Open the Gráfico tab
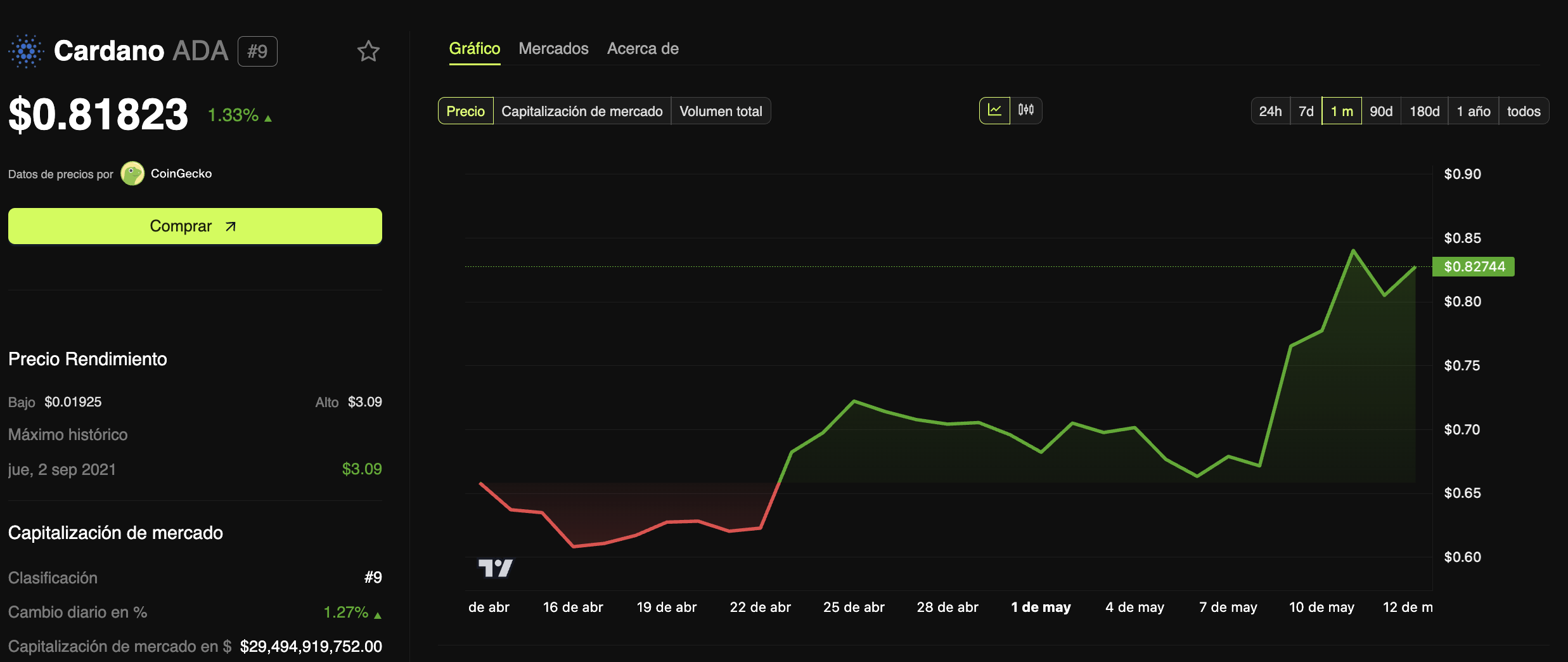1568x662 pixels. [x=475, y=49]
